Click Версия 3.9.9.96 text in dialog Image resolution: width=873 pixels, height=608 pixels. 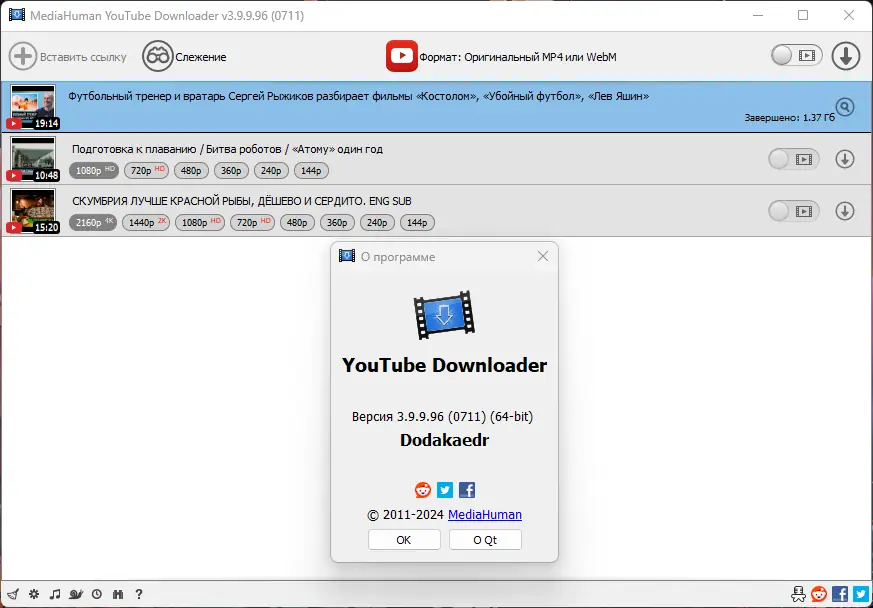443,416
